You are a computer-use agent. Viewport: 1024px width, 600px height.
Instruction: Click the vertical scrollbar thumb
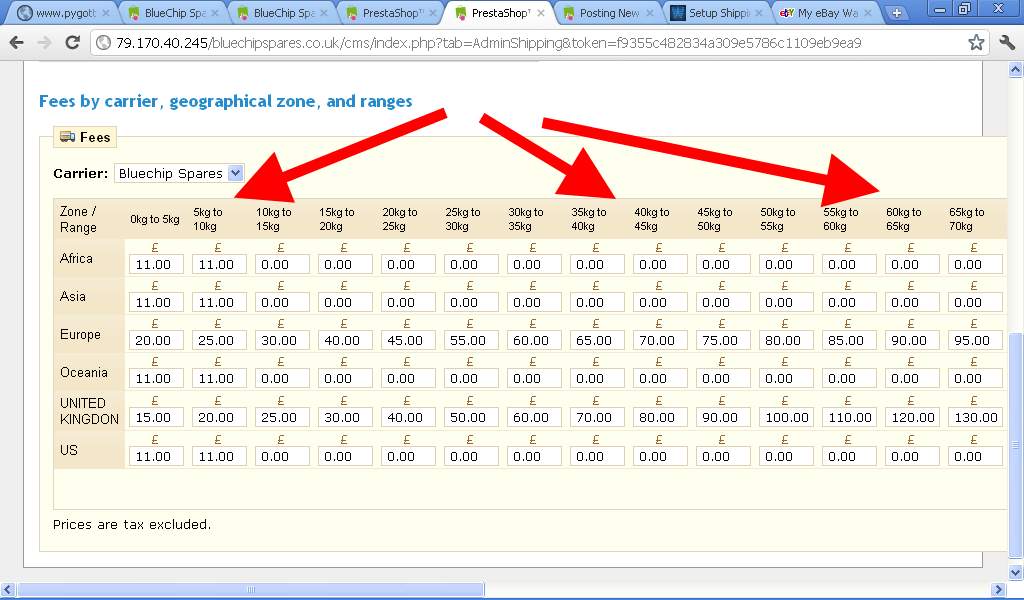click(x=1016, y=445)
